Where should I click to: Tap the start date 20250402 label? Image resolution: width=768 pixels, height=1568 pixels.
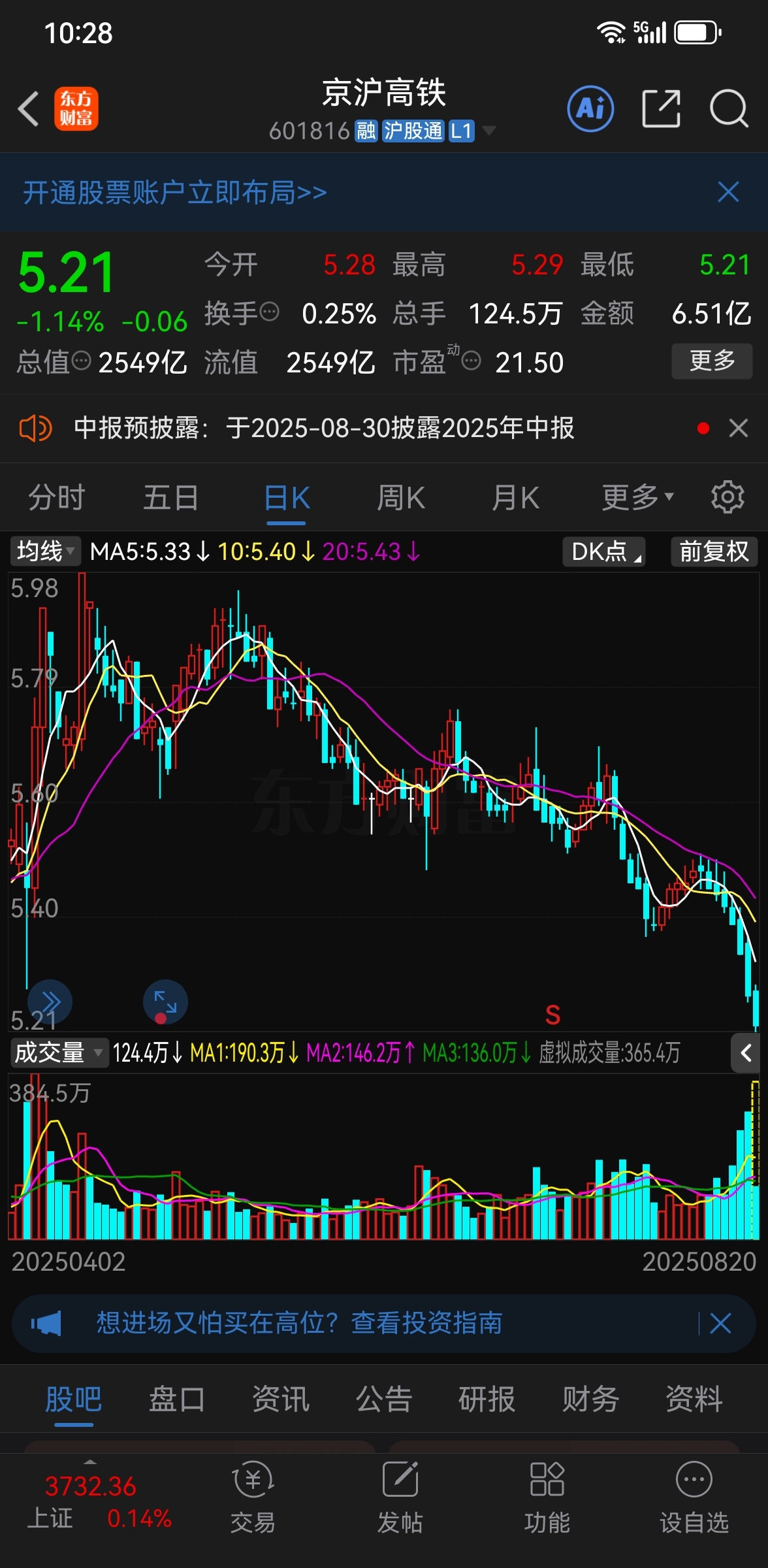[69, 1262]
